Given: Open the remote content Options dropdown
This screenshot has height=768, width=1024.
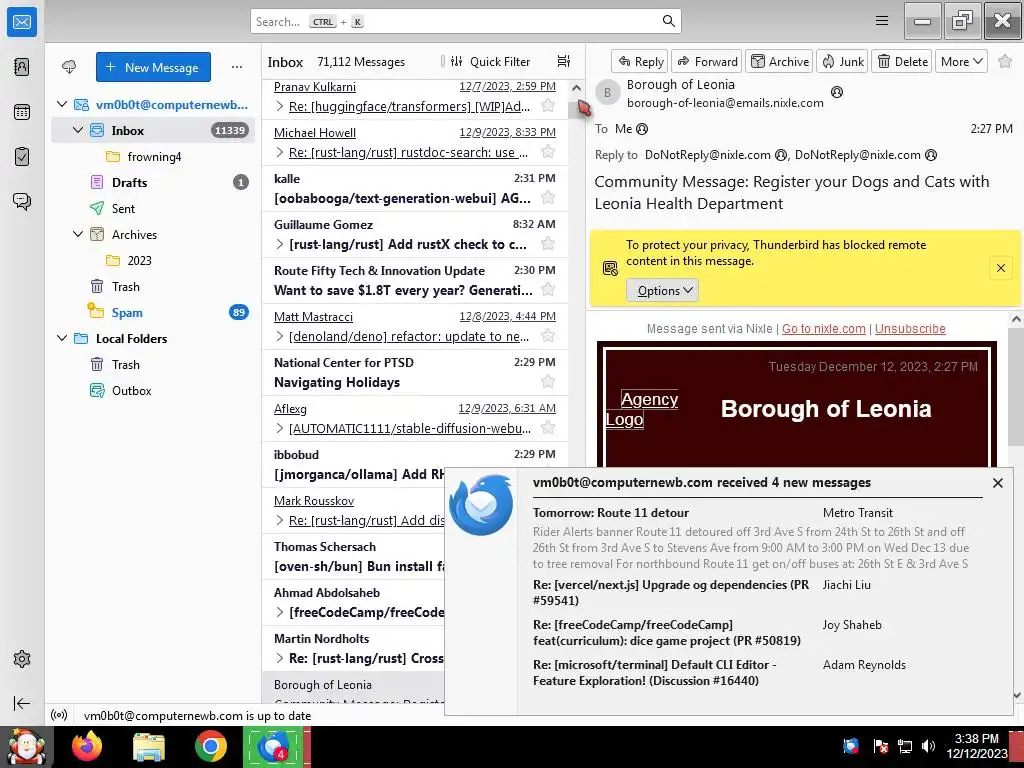Looking at the screenshot, I should point(662,291).
